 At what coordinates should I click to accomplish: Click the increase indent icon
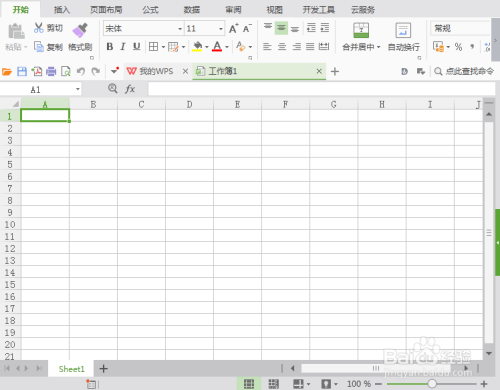(325, 28)
